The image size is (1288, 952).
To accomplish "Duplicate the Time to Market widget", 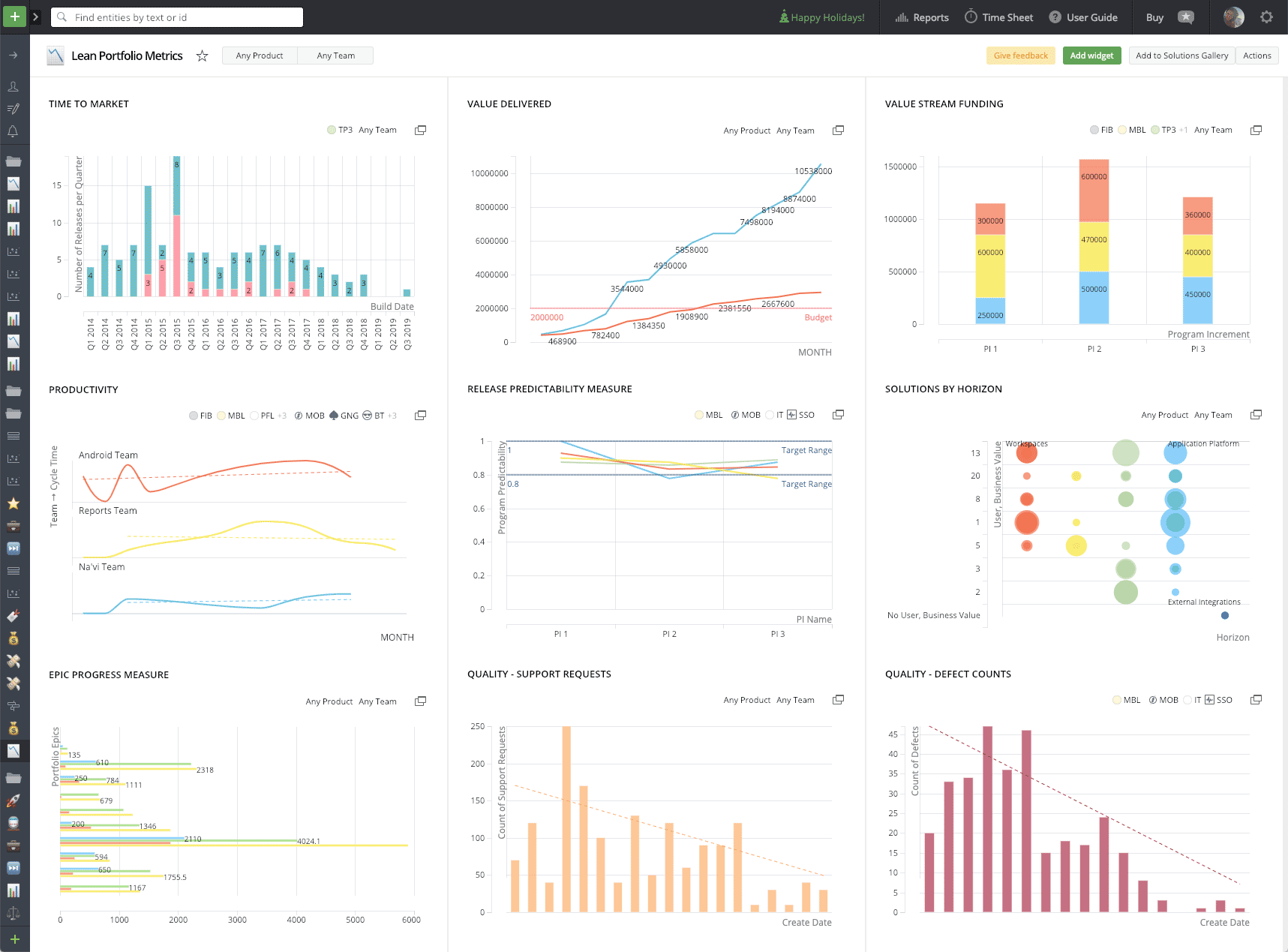I will (x=420, y=130).
